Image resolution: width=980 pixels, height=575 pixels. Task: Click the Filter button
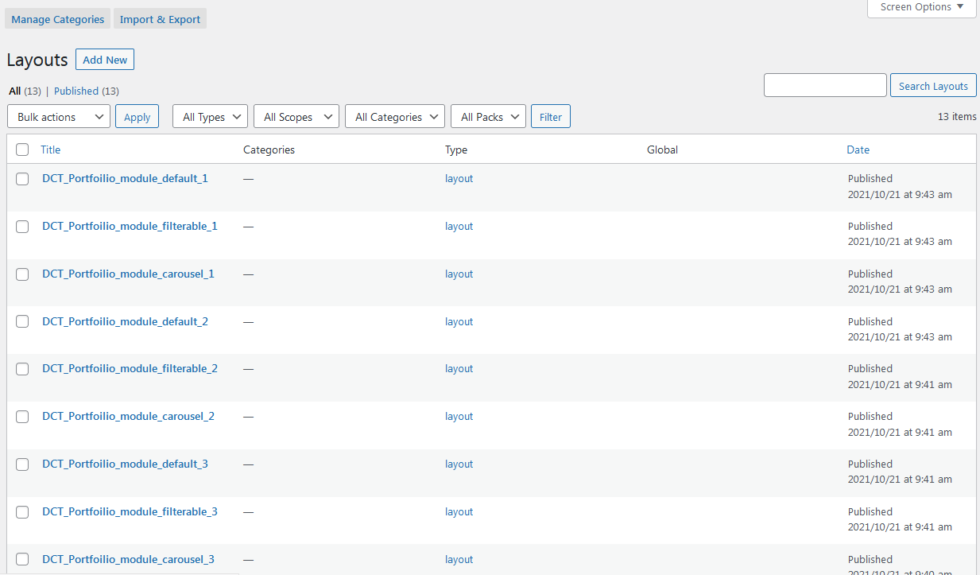click(550, 117)
